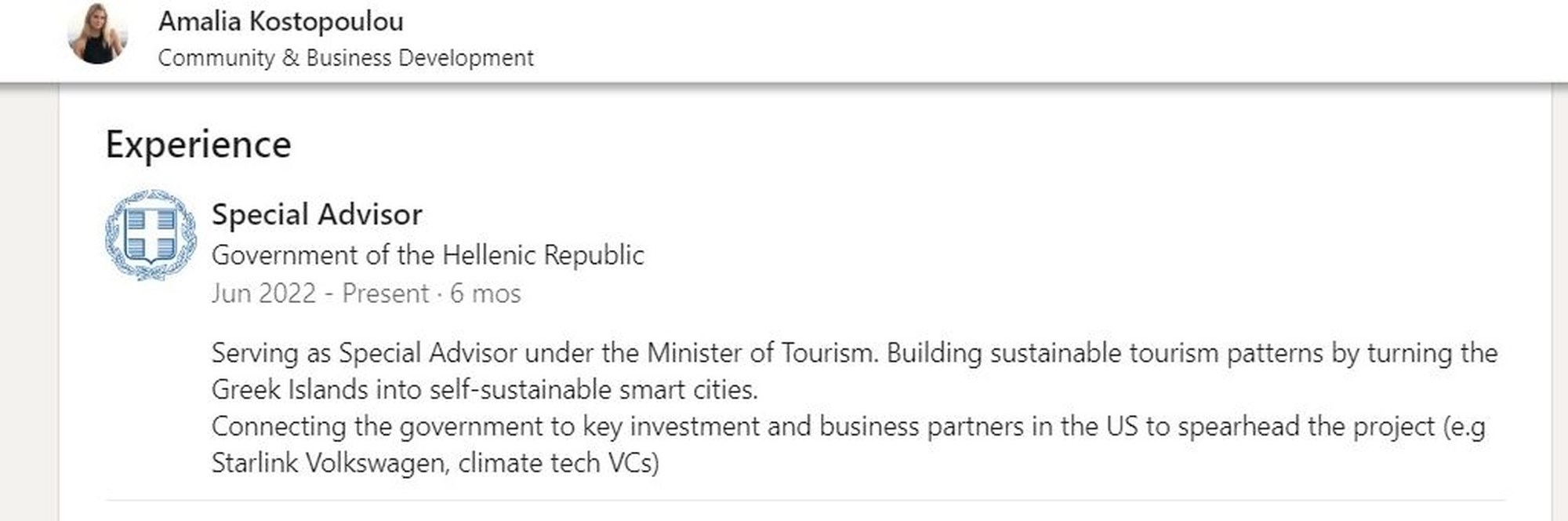Click the Special Advisor job title
1568x521 pixels.
tap(317, 214)
